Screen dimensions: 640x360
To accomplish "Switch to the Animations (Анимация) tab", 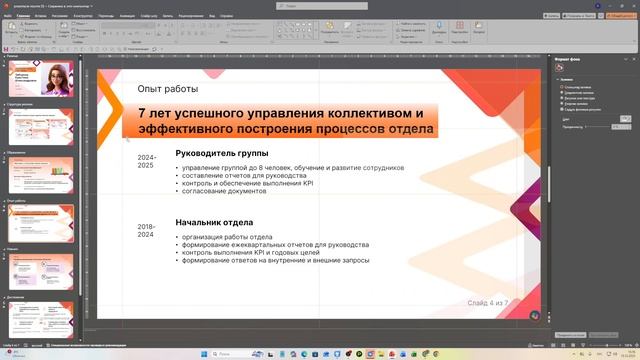I will click(x=127, y=16).
